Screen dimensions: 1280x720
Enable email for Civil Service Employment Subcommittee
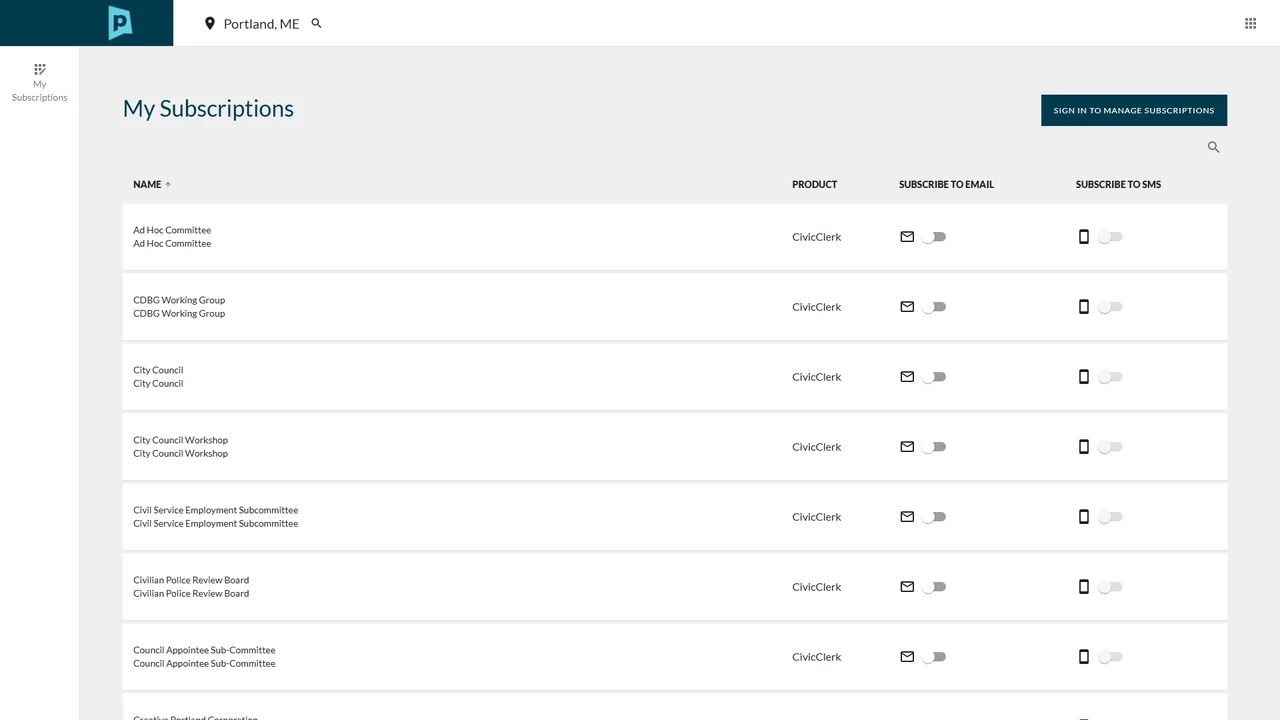(x=934, y=517)
